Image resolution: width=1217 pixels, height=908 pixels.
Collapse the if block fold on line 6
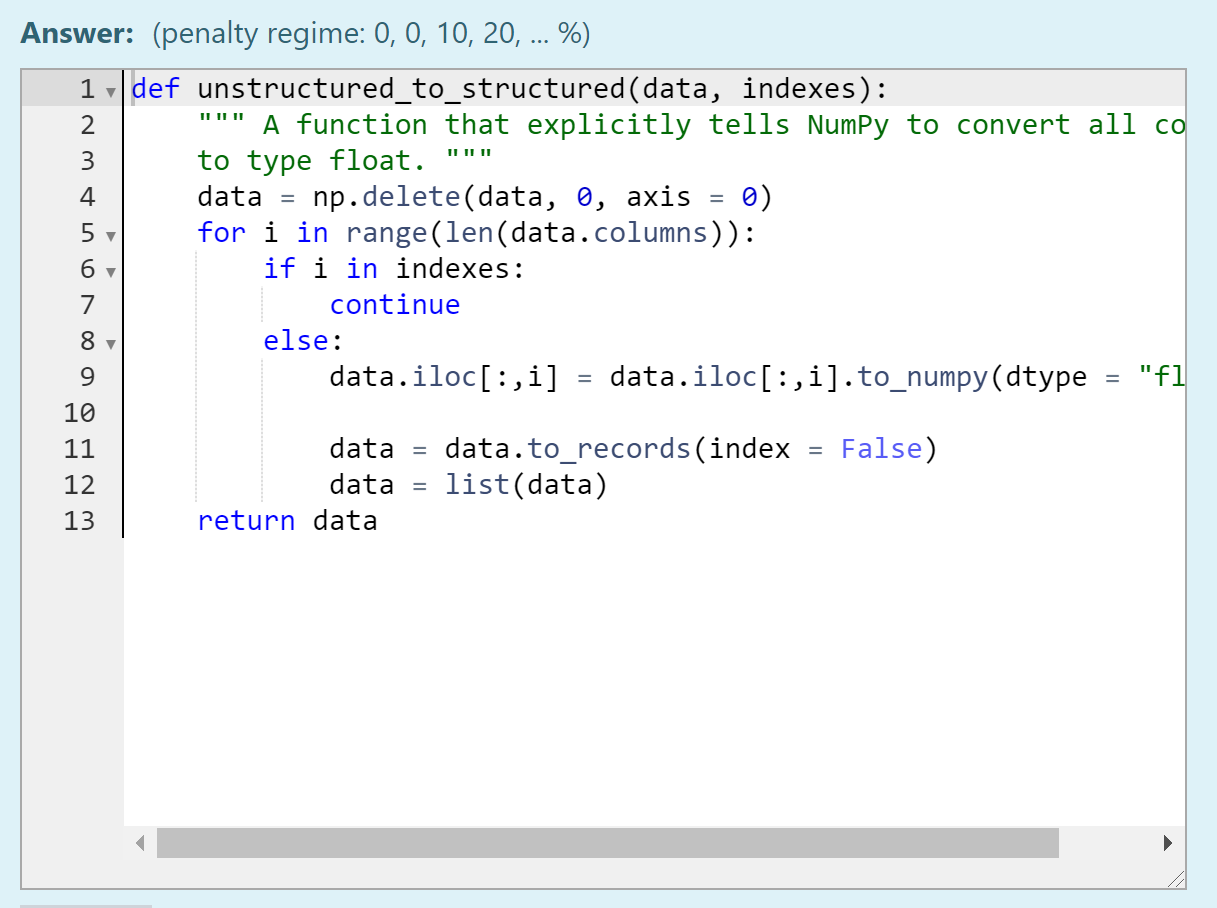111,271
